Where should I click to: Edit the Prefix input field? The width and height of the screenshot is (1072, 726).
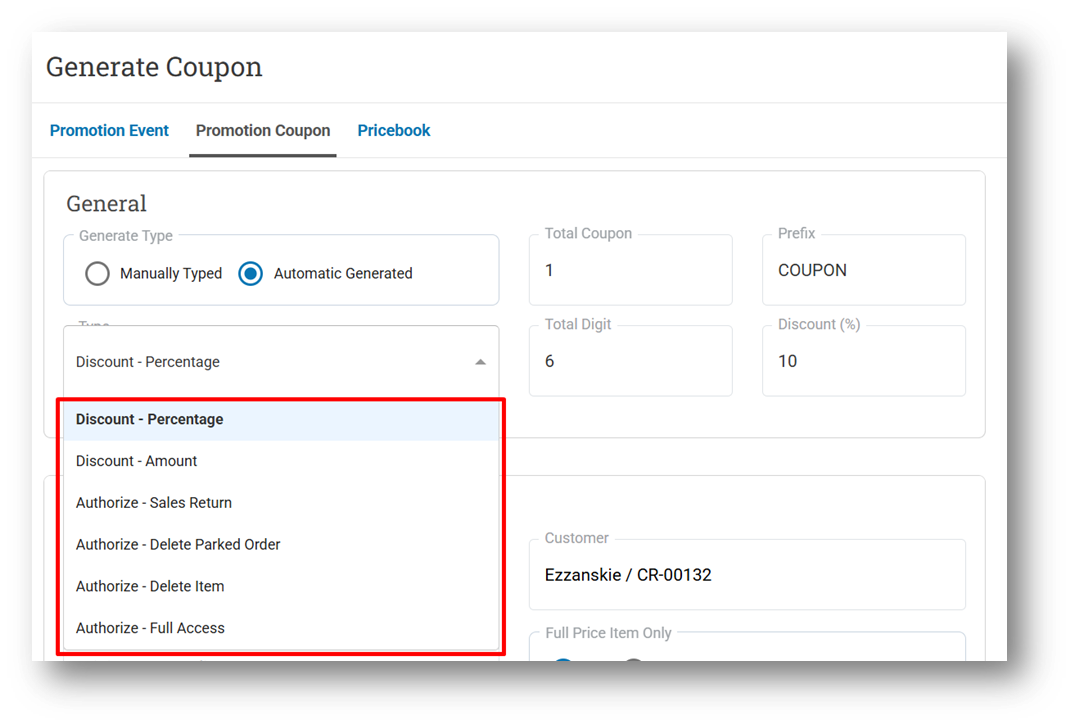pyautogui.click(x=863, y=271)
